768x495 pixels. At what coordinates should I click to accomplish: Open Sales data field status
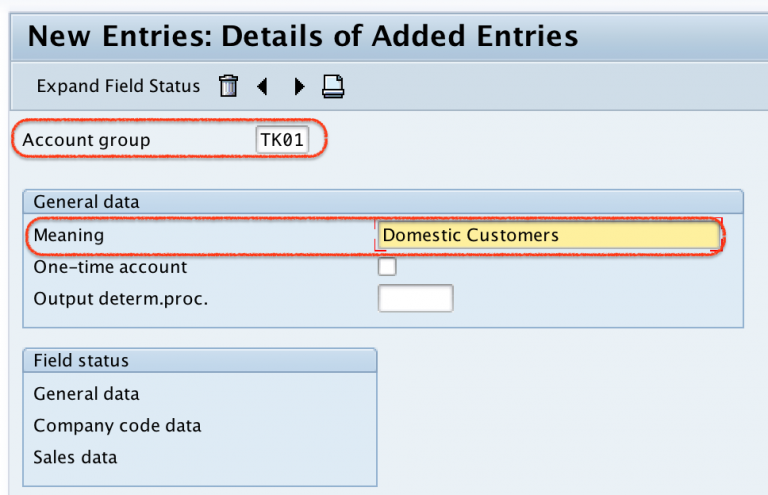[x=75, y=458]
